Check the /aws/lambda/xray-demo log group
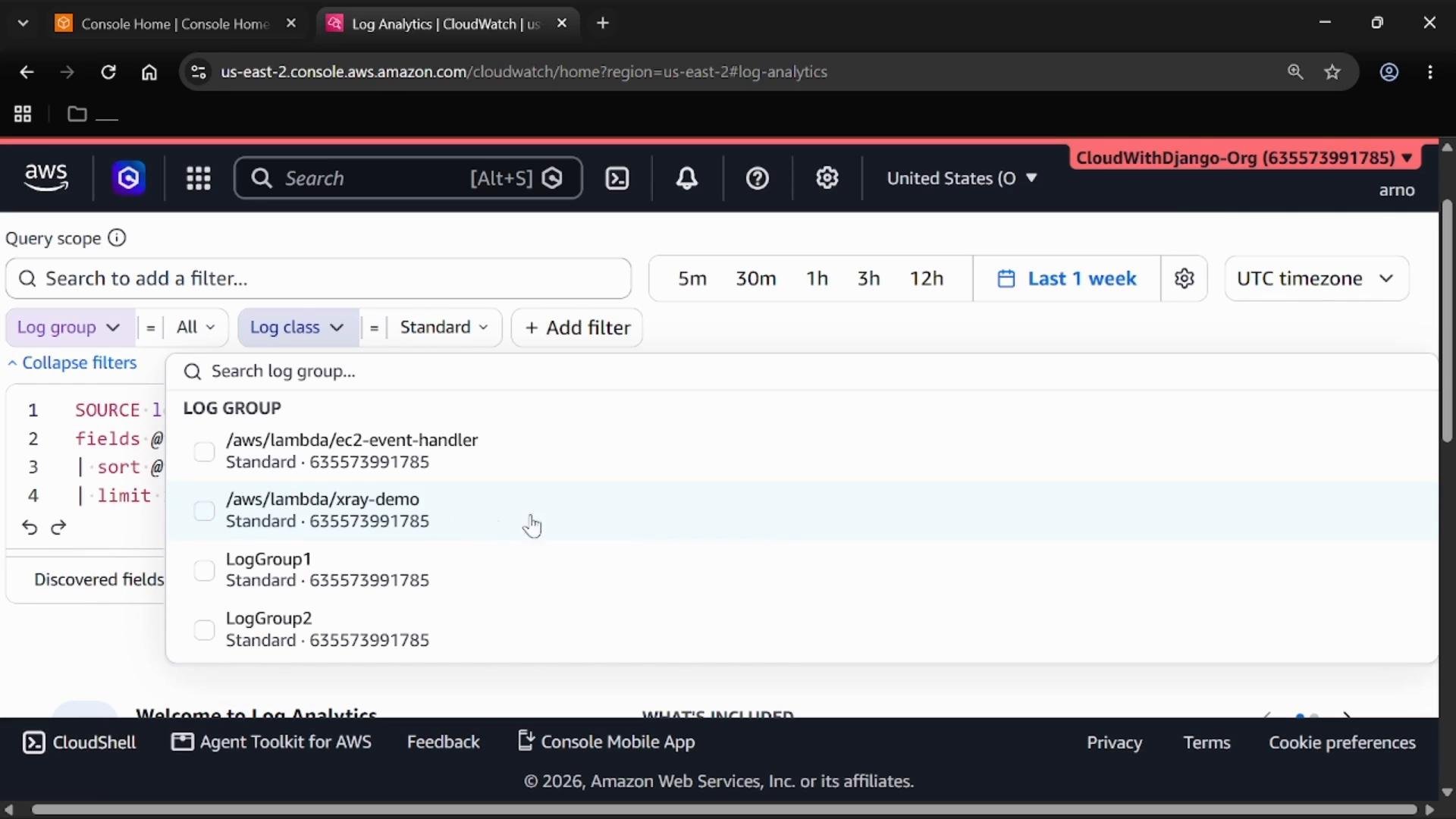 (204, 511)
